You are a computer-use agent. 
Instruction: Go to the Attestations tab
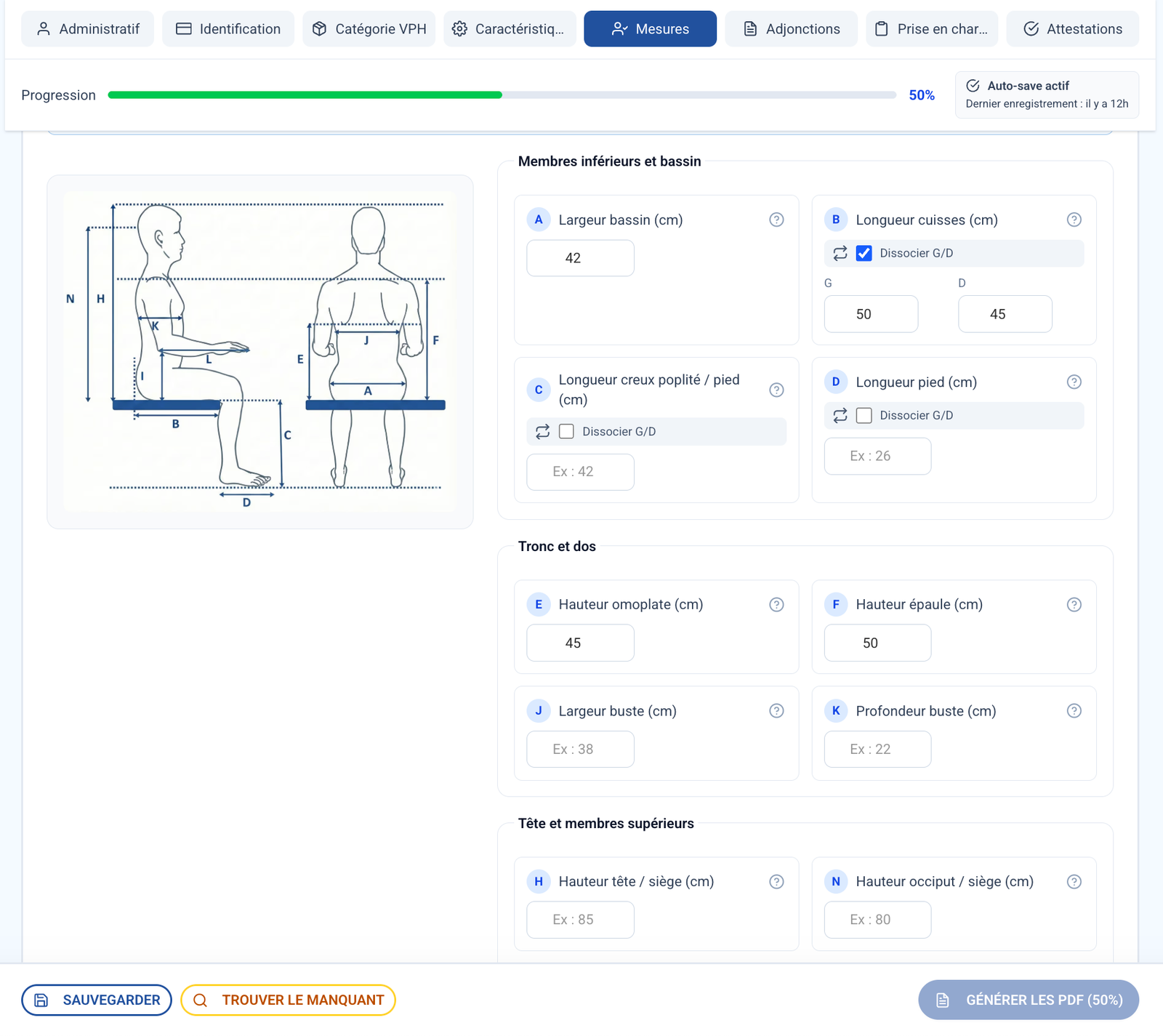(1072, 29)
